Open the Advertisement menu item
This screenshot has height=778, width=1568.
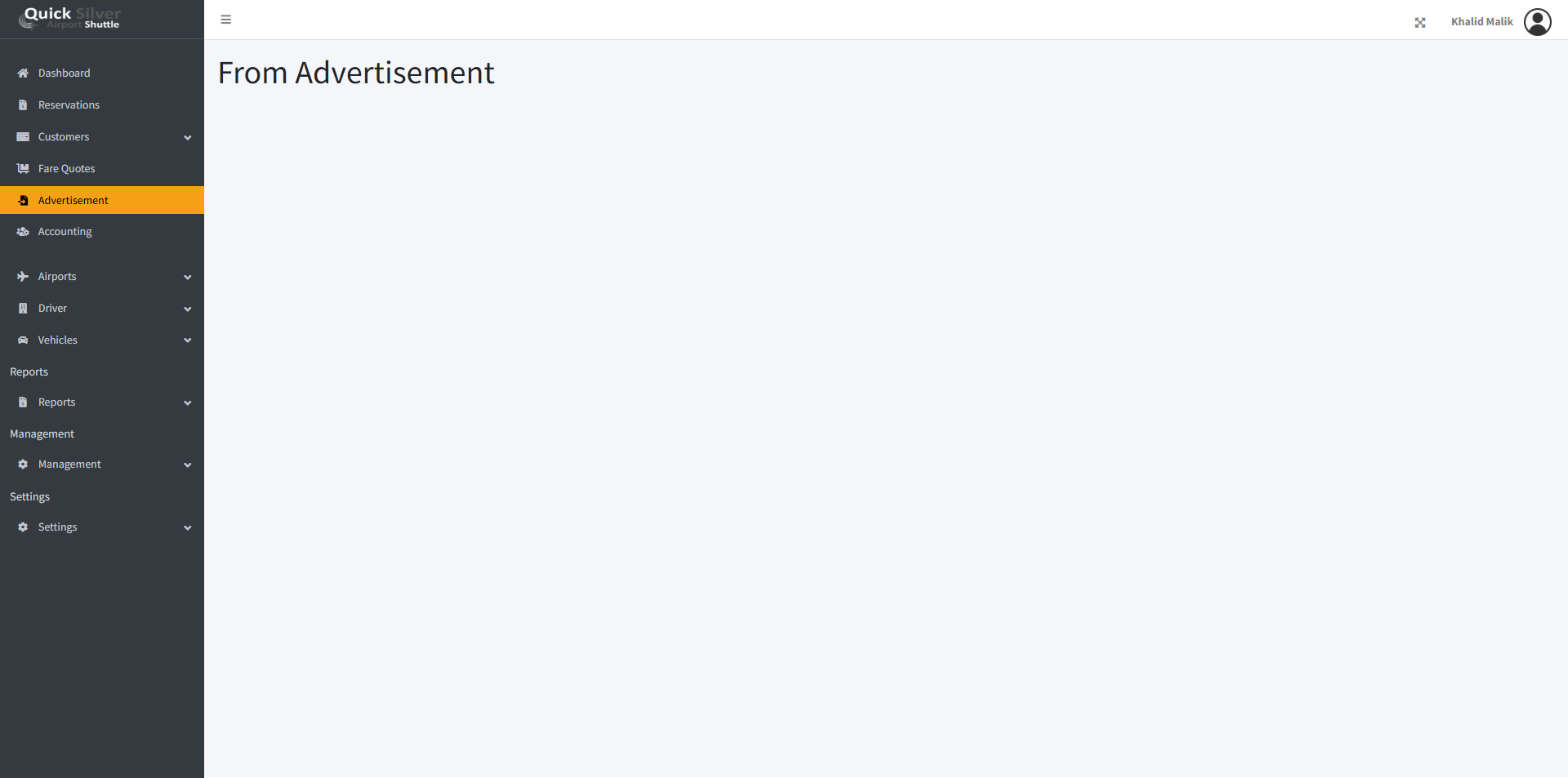73,201
